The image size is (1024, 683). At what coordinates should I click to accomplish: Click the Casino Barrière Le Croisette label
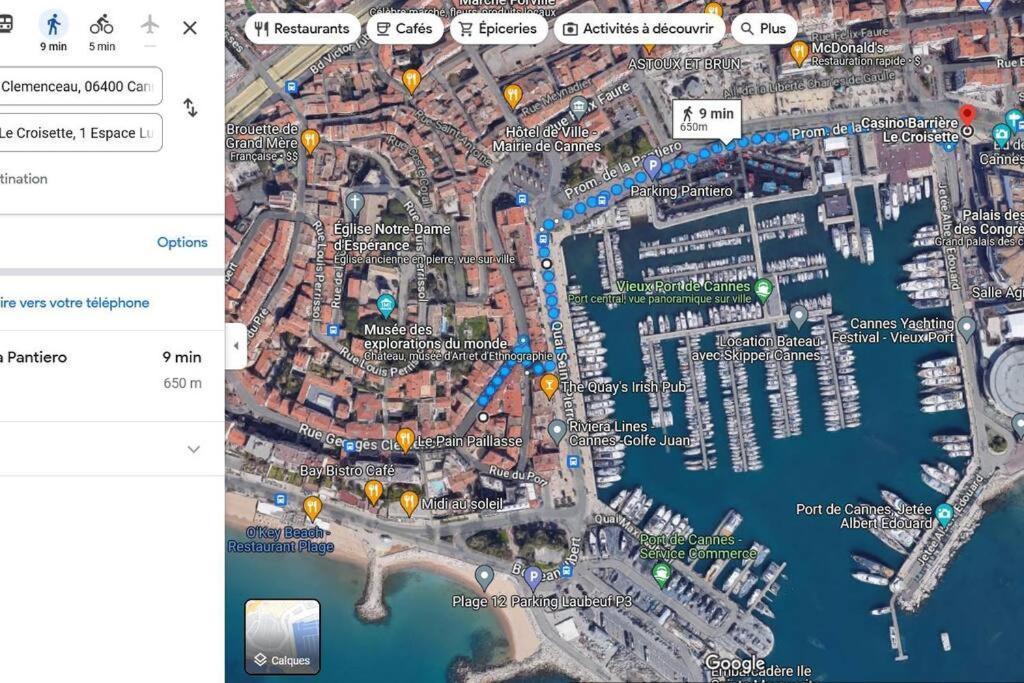[910, 129]
